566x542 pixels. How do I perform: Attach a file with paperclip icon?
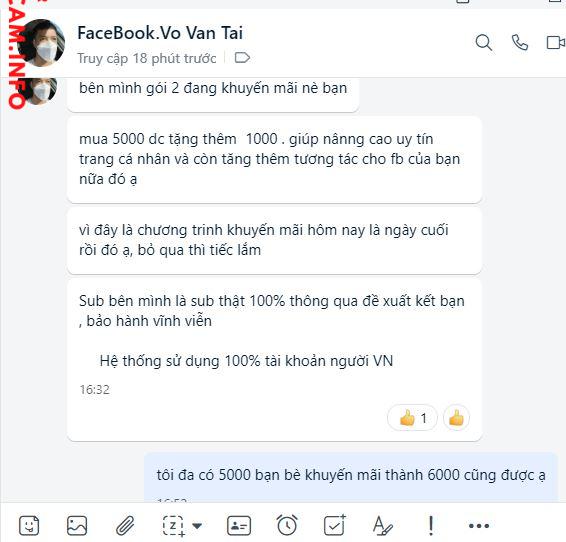125,526
